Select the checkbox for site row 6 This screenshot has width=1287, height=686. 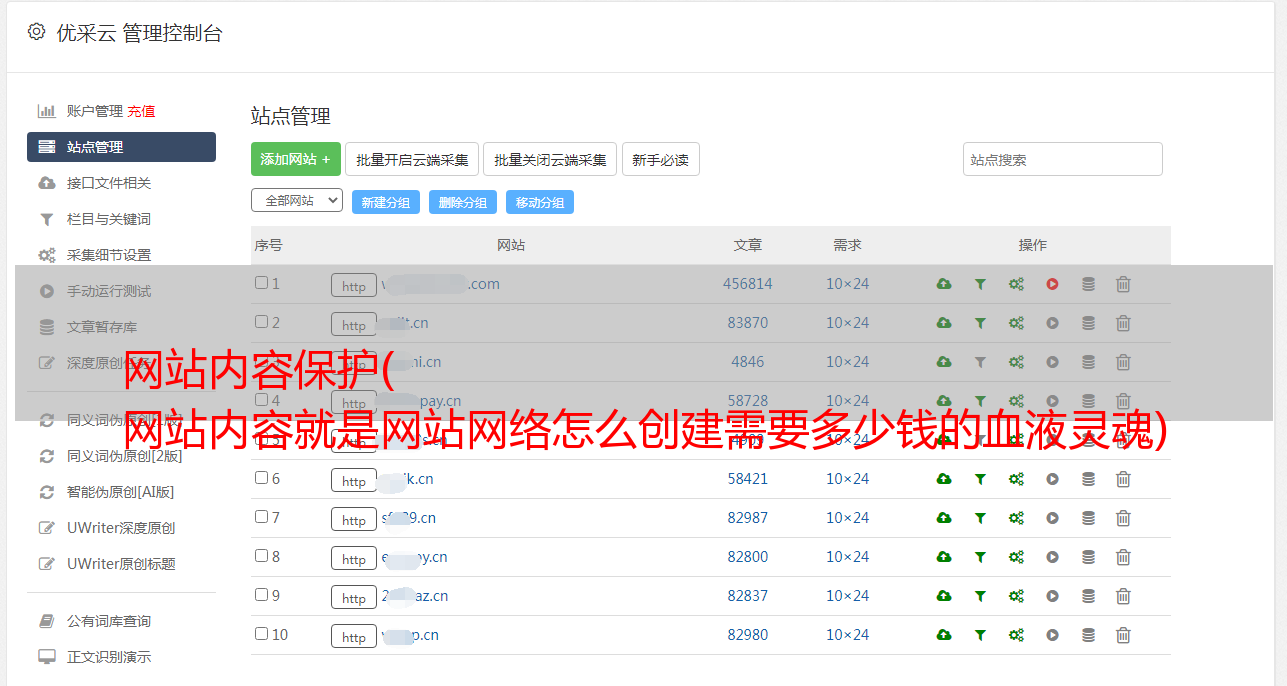262,478
